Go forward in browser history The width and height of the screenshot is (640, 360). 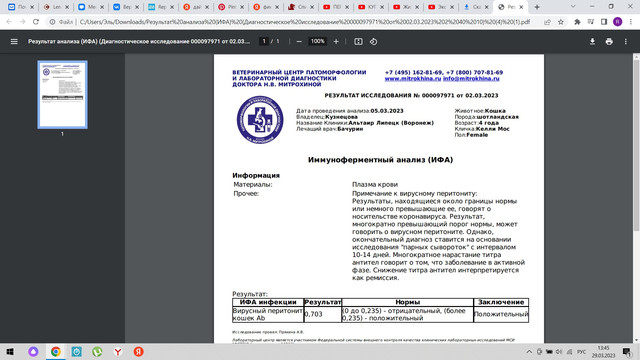point(22,22)
